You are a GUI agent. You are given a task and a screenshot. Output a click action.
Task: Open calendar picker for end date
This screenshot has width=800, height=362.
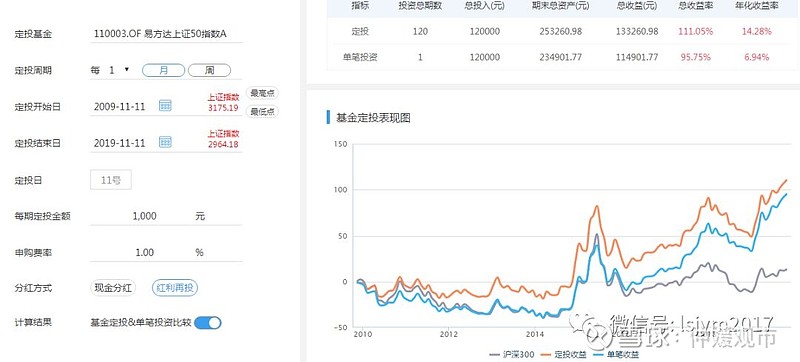pyautogui.click(x=165, y=142)
